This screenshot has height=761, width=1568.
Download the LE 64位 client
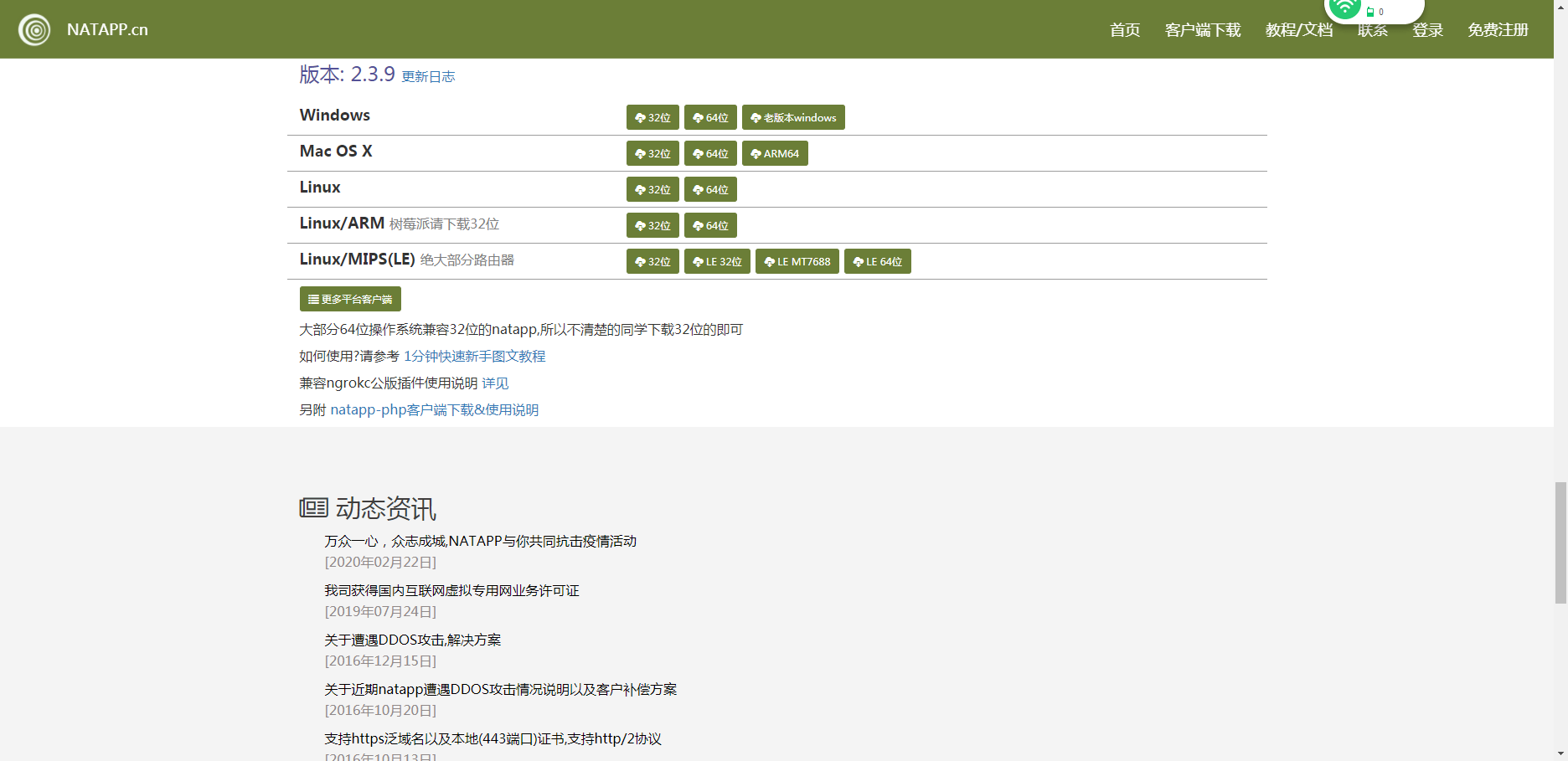[x=878, y=261]
